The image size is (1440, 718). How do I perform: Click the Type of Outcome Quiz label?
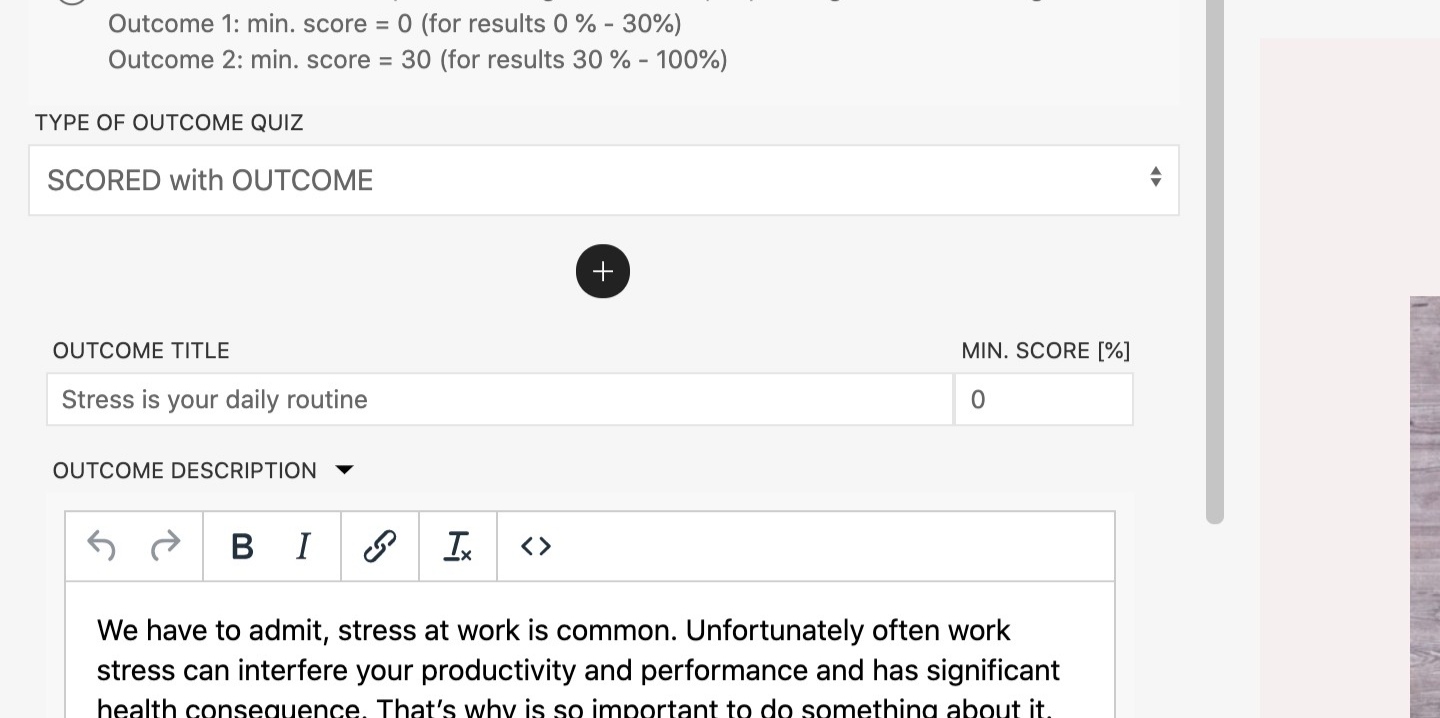169,123
